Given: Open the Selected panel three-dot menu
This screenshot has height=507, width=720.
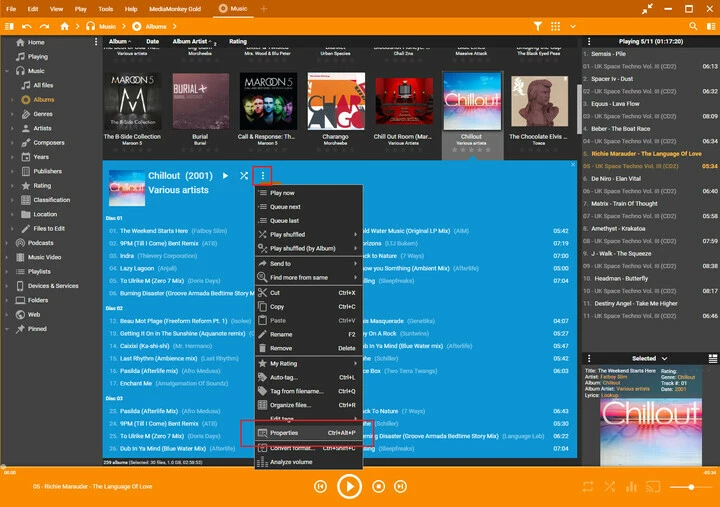Looking at the screenshot, I should (589, 358).
